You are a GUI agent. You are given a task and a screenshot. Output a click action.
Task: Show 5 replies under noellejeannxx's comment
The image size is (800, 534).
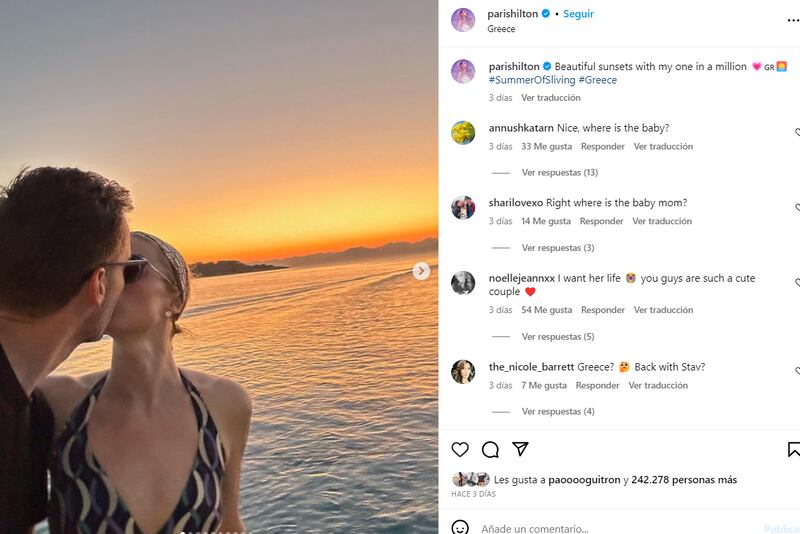click(557, 337)
